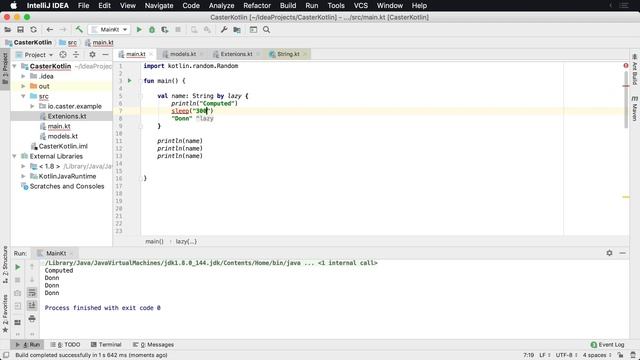Expand the io.caster.example package
The width and height of the screenshot is (640, 360).
(32, 106)
